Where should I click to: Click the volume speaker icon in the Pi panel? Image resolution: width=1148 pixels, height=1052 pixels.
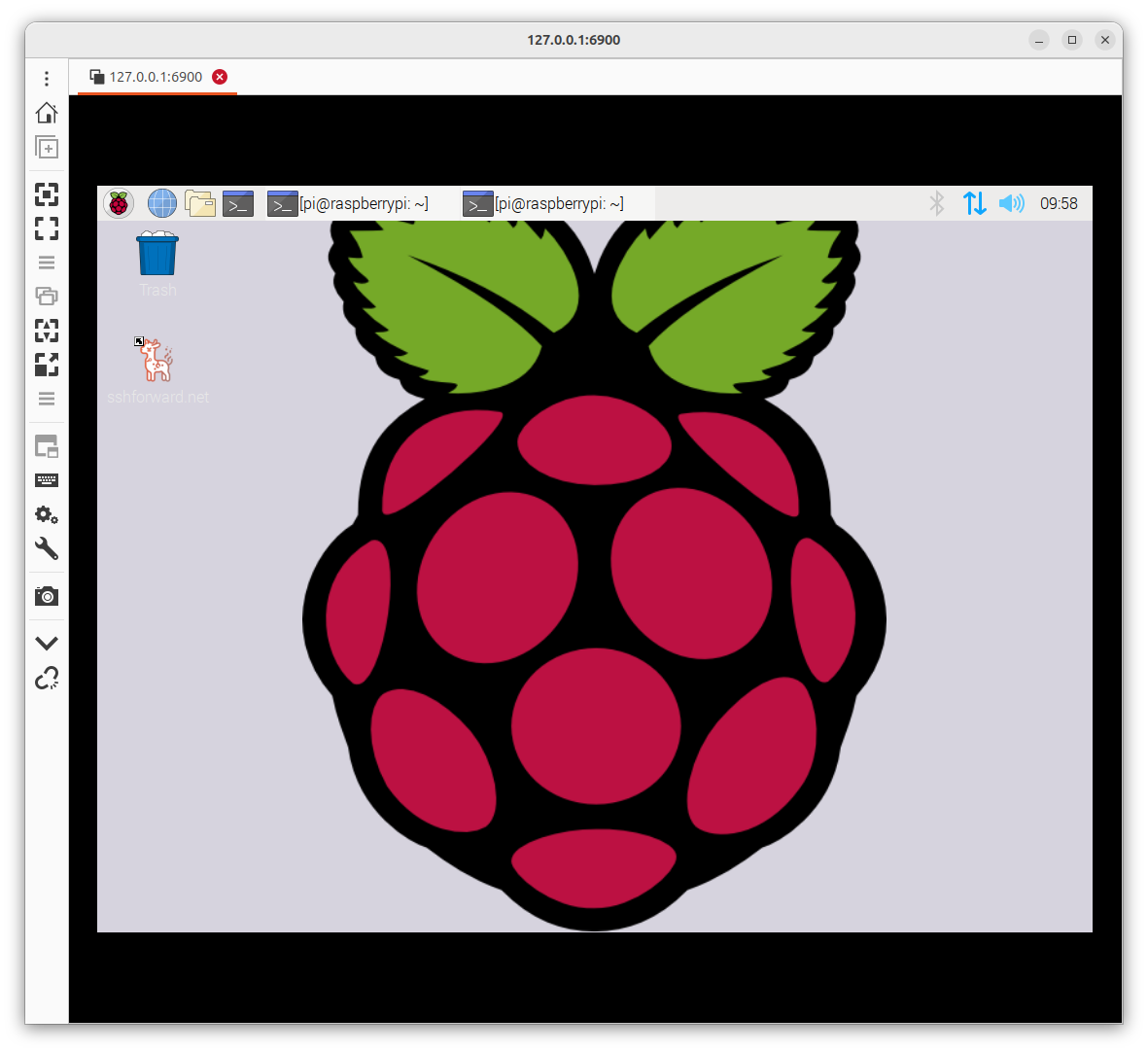pyautogui.click(x=1012, y=203)
